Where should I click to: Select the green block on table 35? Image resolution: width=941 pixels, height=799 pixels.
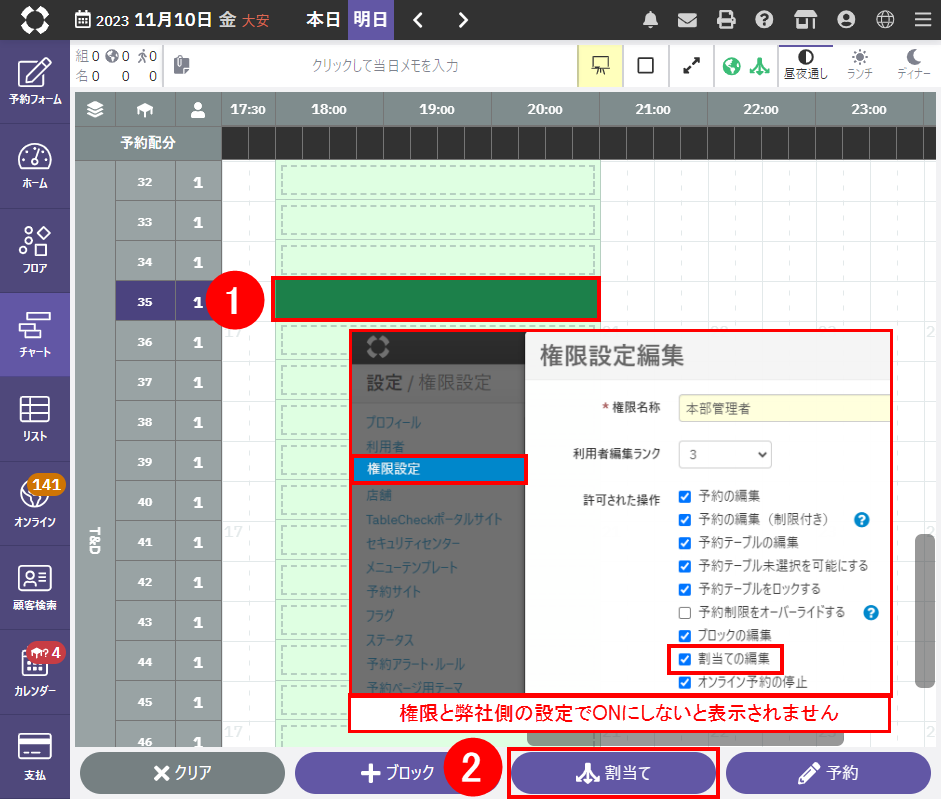[x=436, y=299]
